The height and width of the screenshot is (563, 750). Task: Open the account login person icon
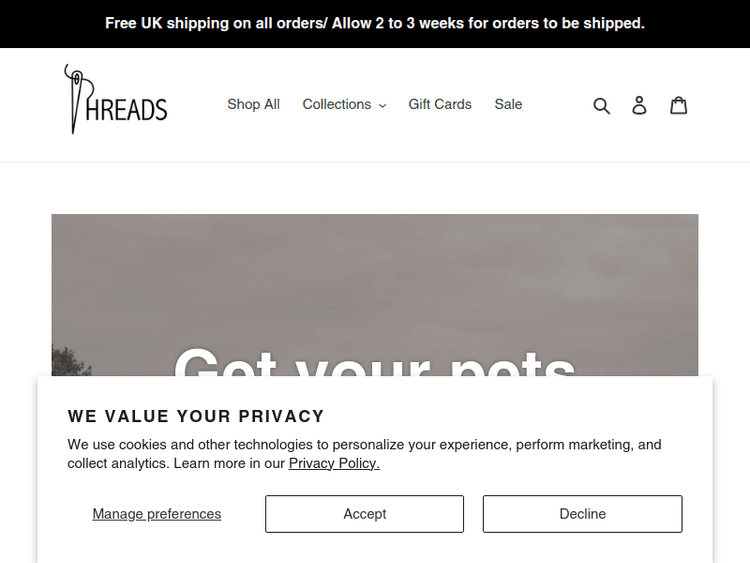[639, 105]
